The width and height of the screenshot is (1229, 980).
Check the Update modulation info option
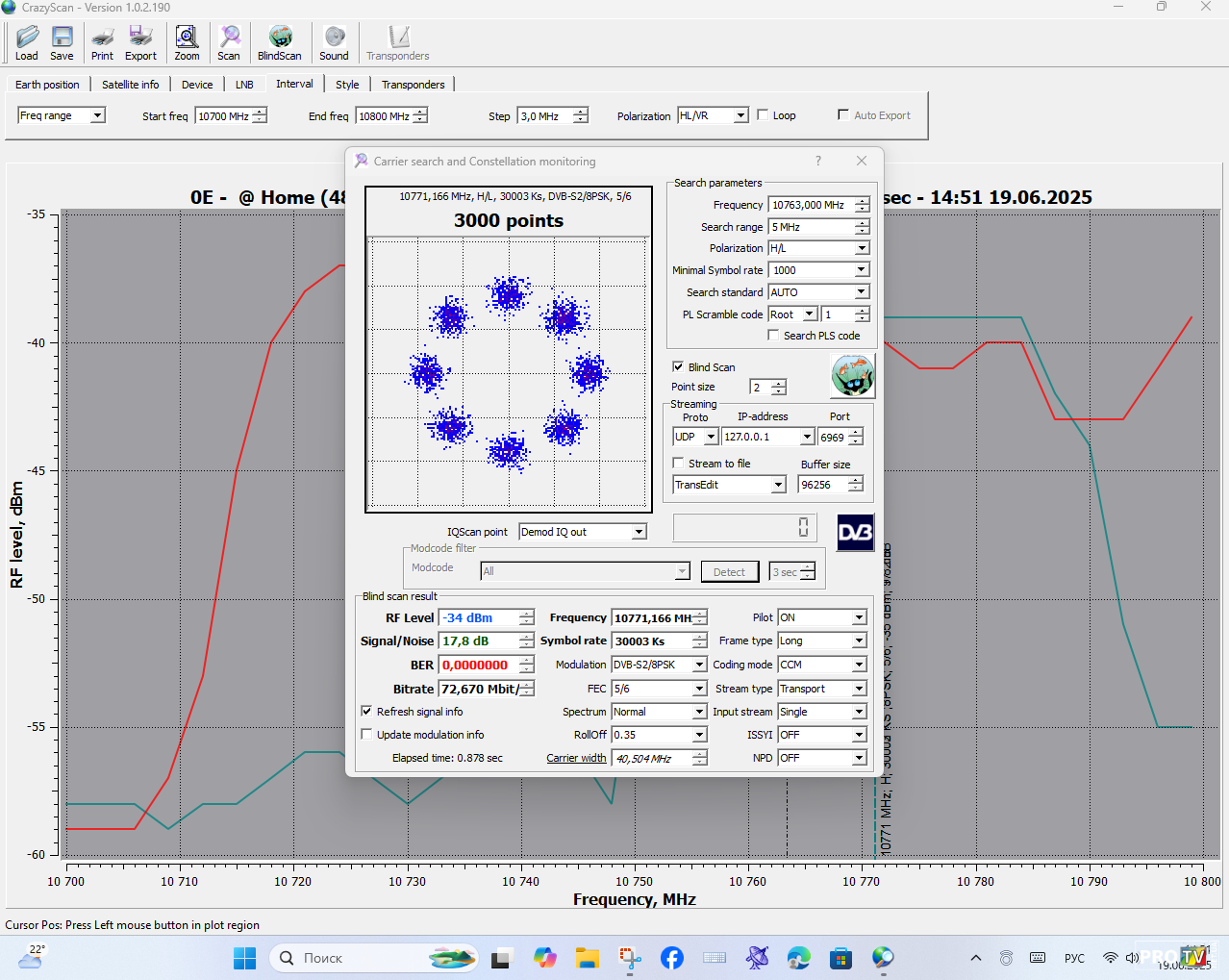click(x=366, y=734)
